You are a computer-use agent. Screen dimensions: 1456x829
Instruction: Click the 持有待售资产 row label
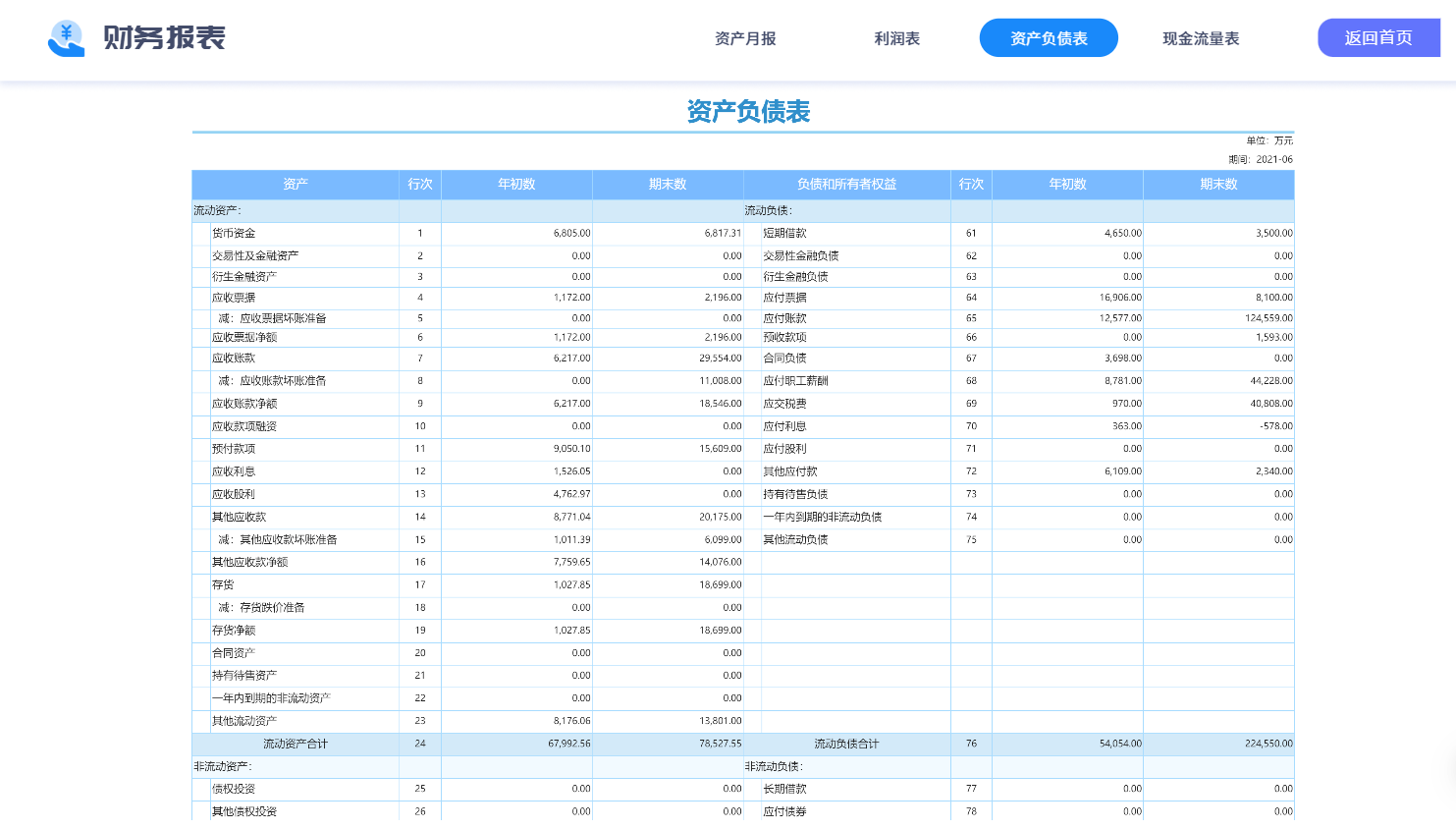coord(244,675)
